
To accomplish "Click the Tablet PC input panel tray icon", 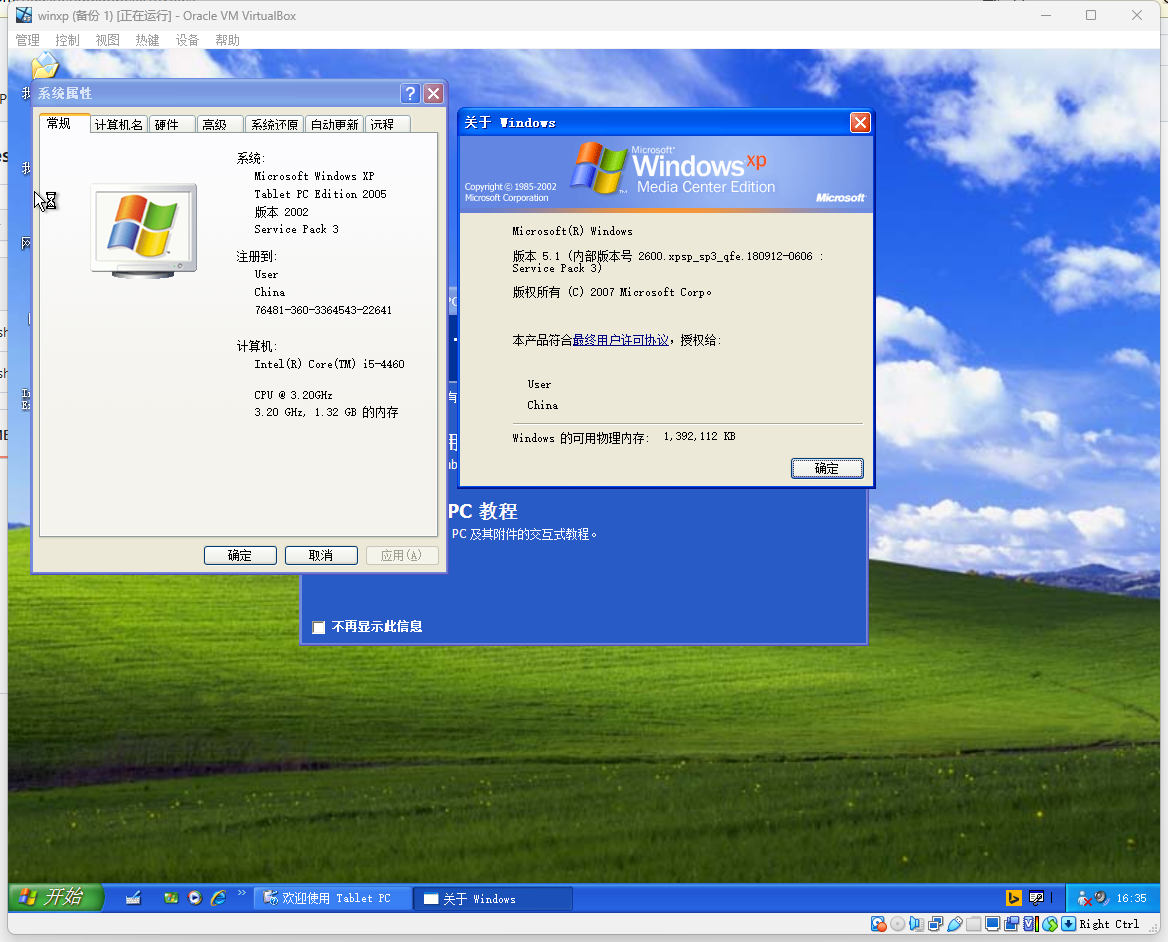I will 1036,898.
